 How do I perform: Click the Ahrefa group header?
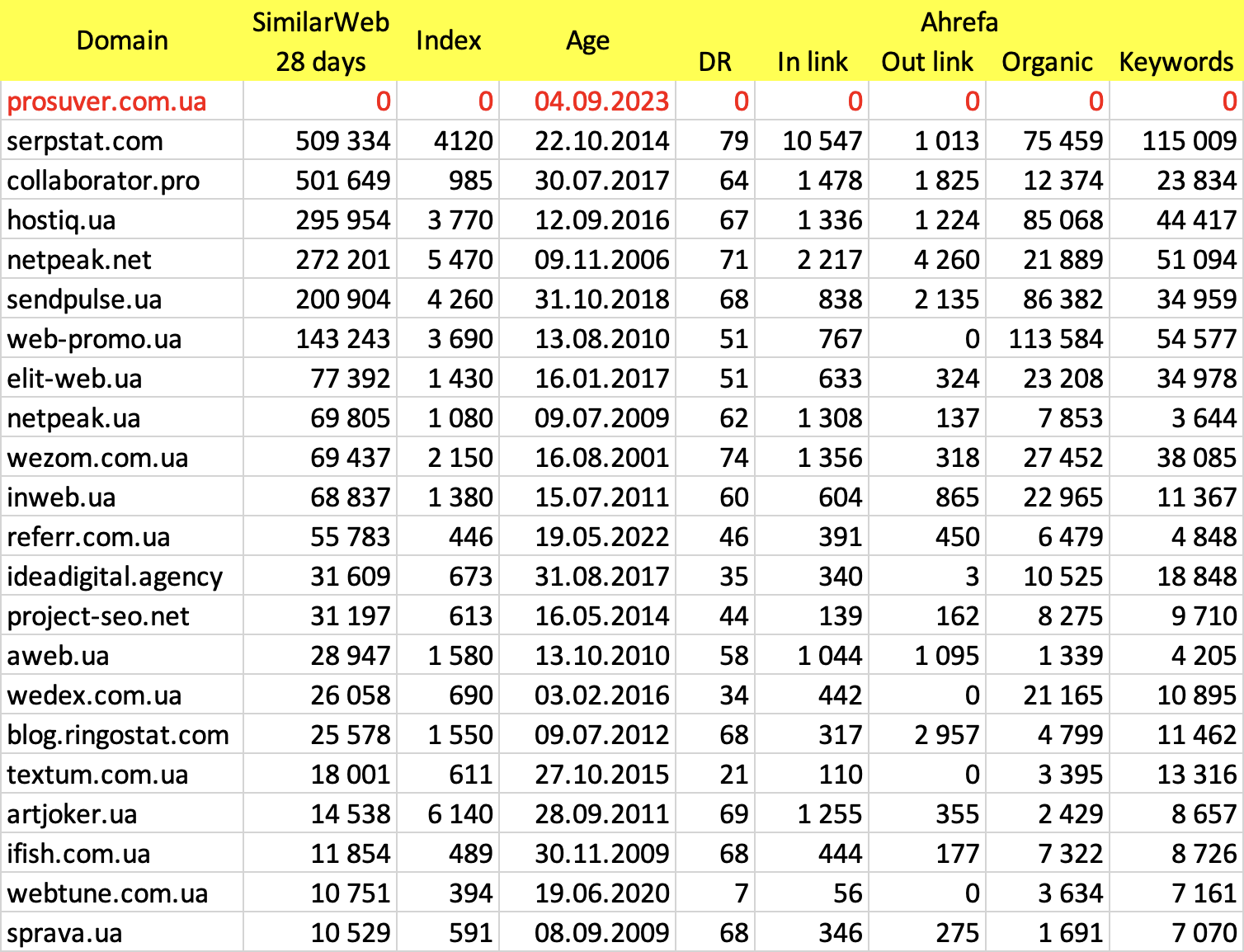(x=959, y=22)
